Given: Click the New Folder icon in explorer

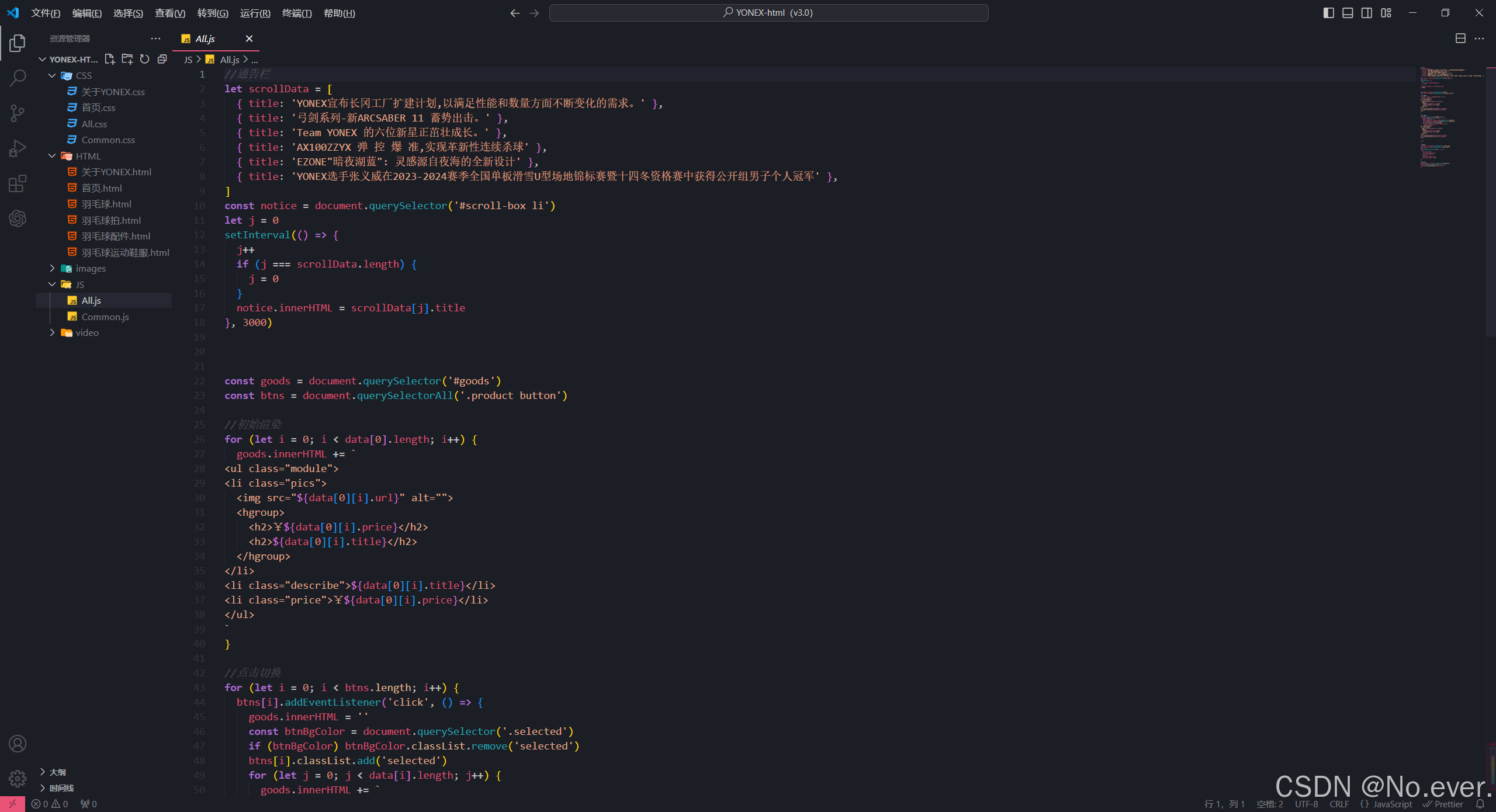Looking at the screenshot, I should 127,59.
